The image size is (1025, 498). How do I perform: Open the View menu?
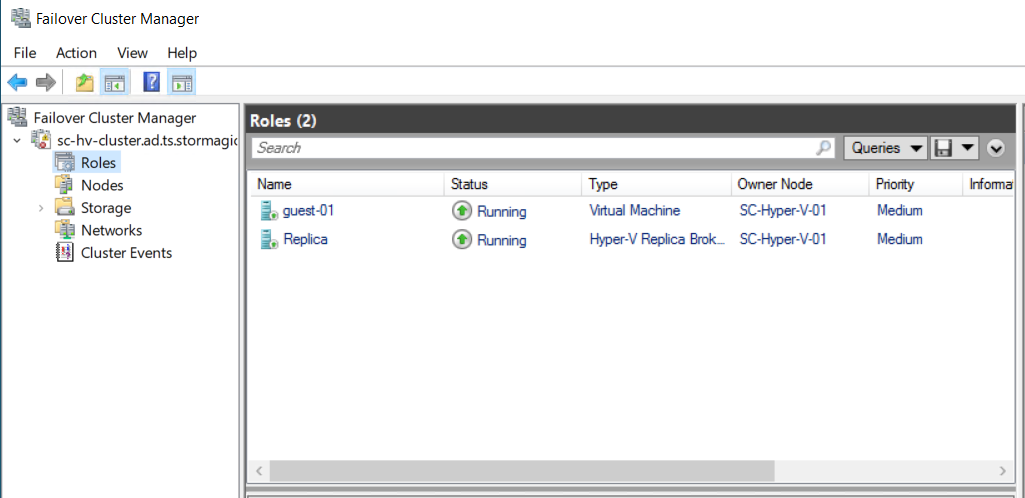[x=133, y=53]
